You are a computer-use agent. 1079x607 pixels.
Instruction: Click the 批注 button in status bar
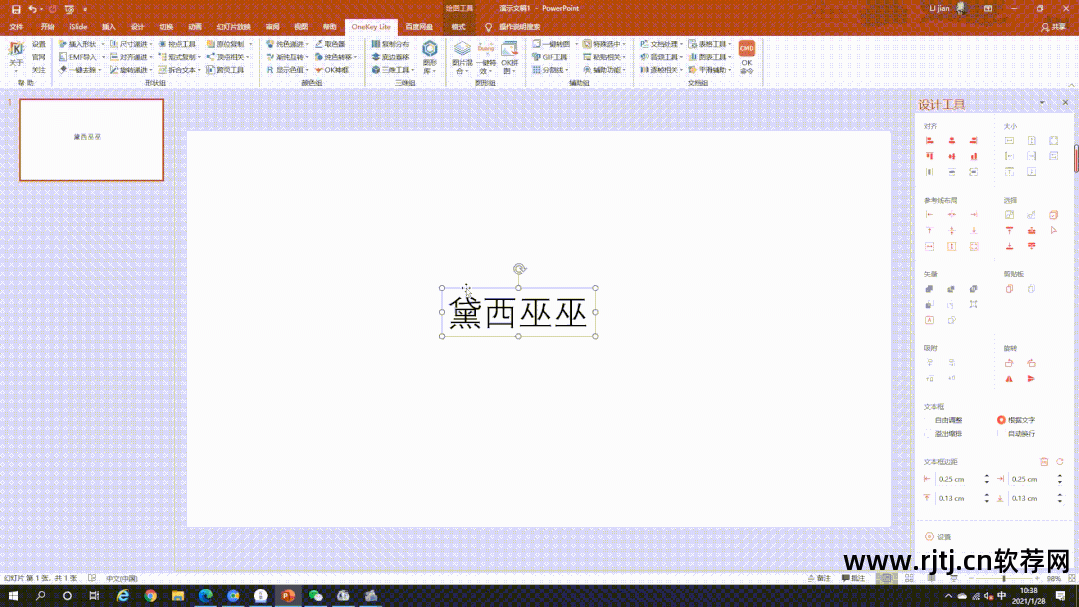[x=853, y=578]
